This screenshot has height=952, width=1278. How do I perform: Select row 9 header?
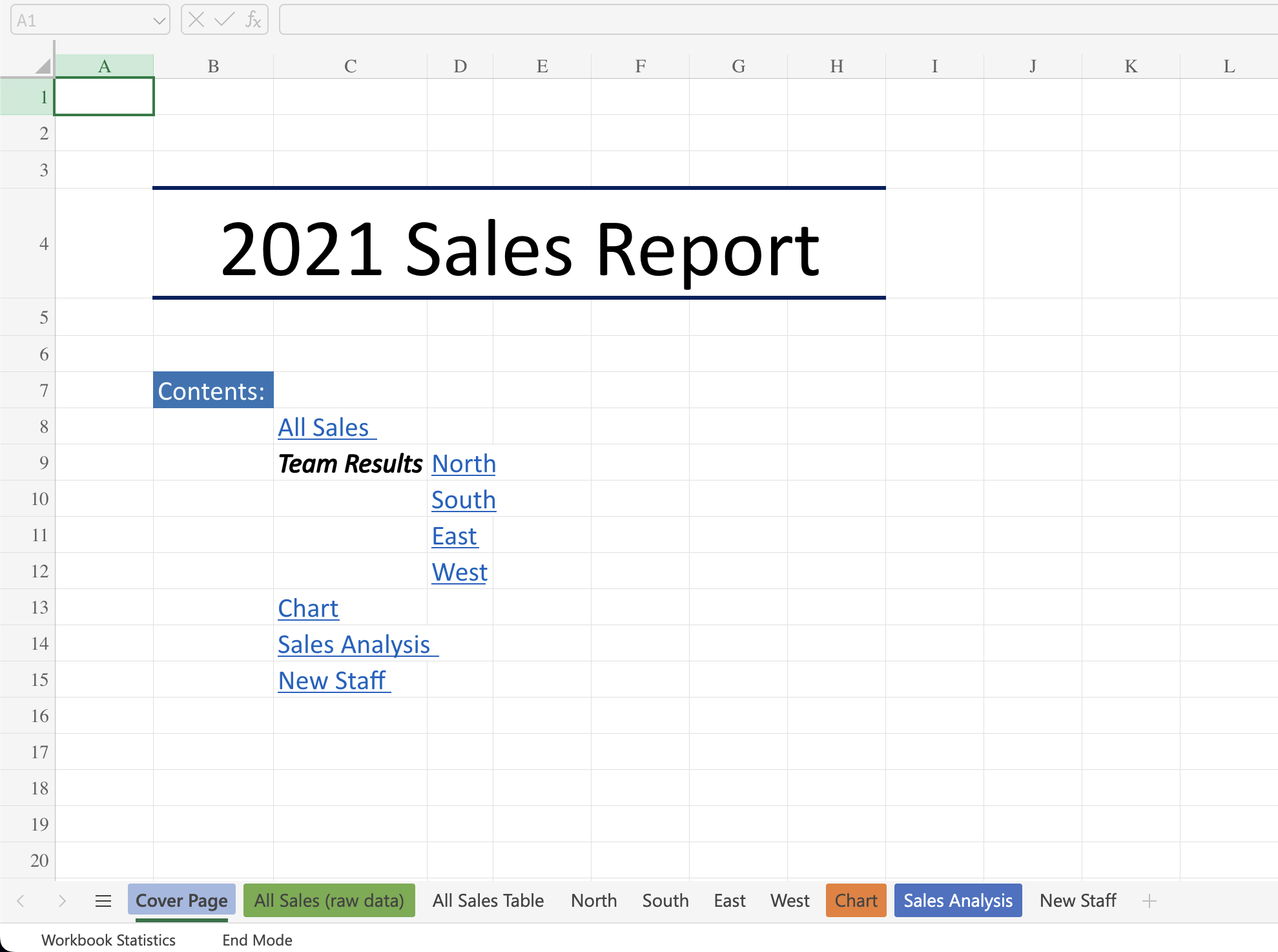[27, 462]
